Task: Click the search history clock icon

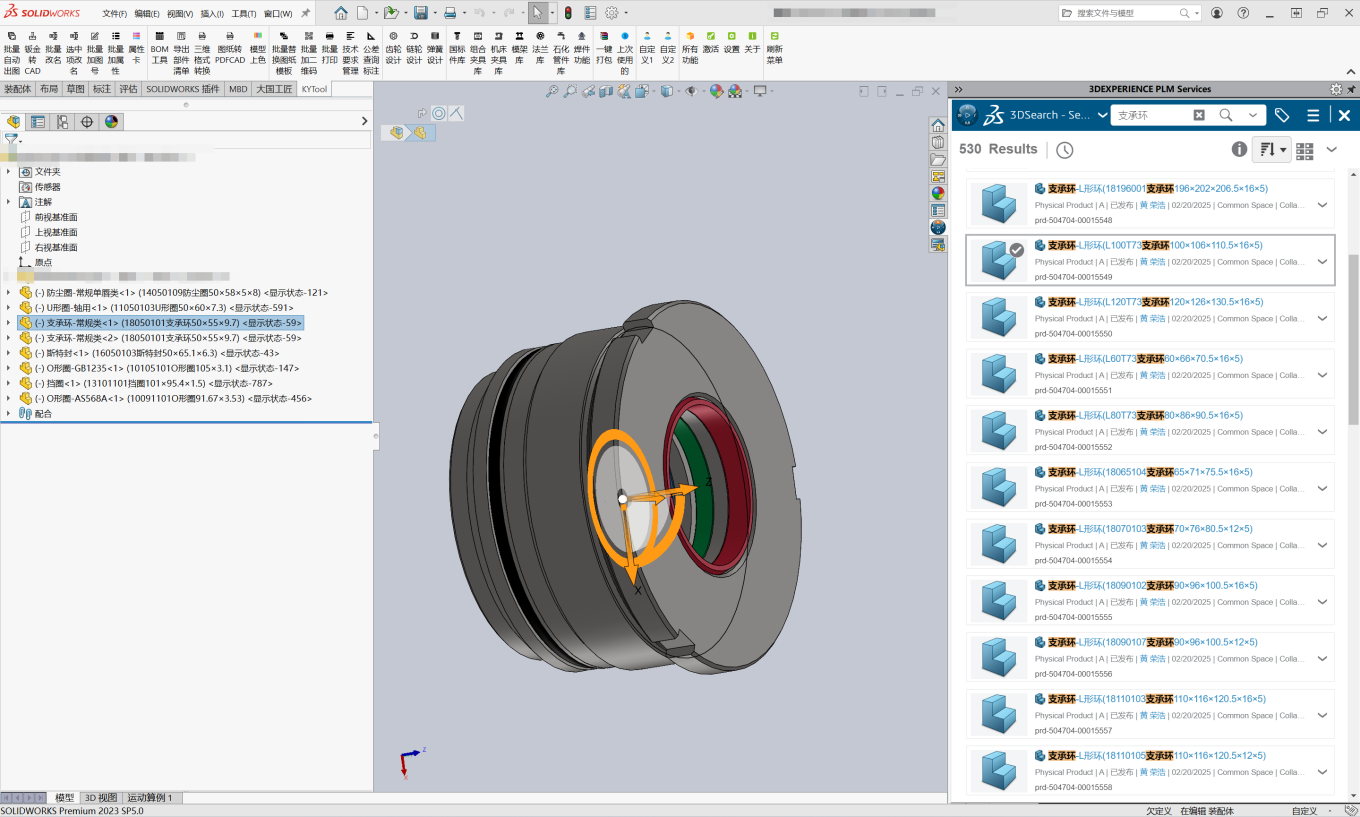Action: tap(1064, 150)
